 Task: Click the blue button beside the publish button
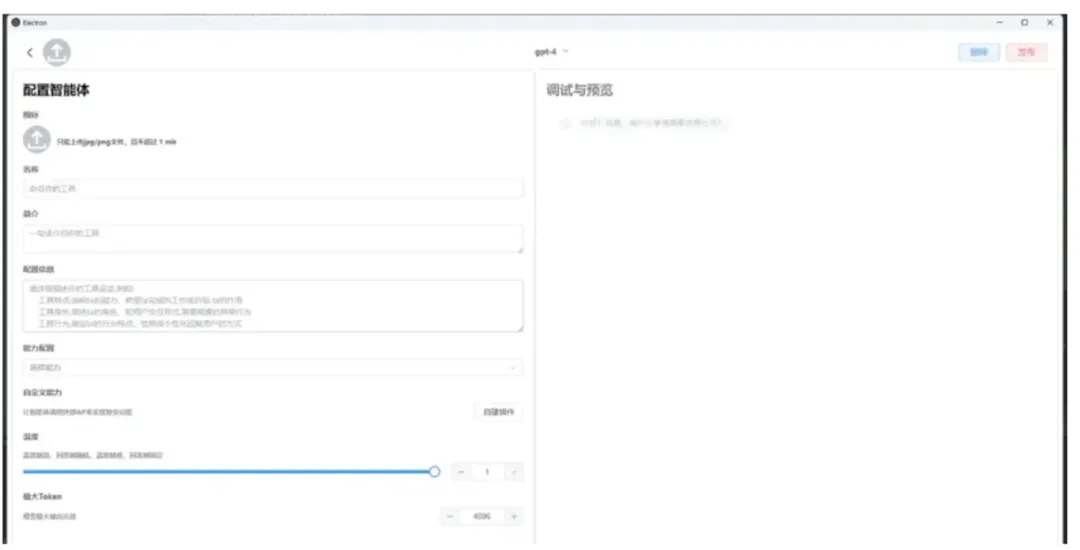click(978, 52)
